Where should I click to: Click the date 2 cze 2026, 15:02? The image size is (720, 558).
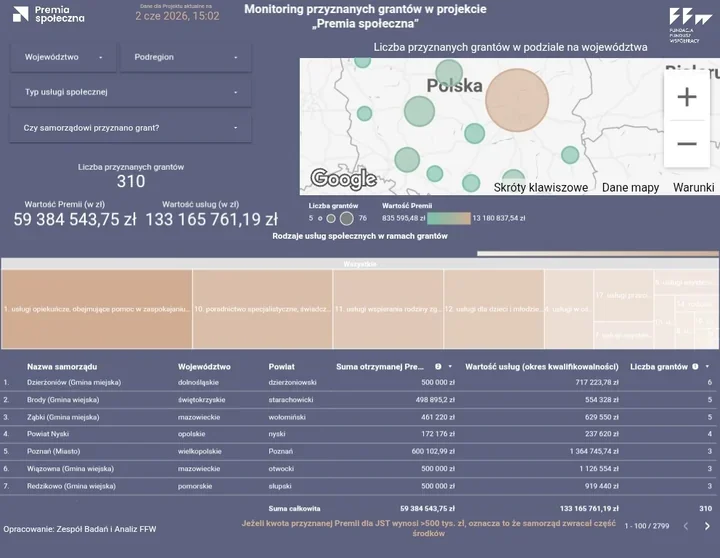177,16
